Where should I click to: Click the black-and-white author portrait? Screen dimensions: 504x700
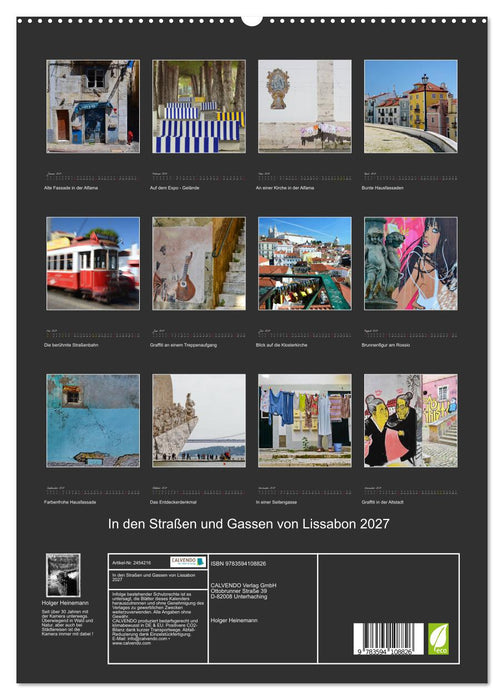pos(63,575)
